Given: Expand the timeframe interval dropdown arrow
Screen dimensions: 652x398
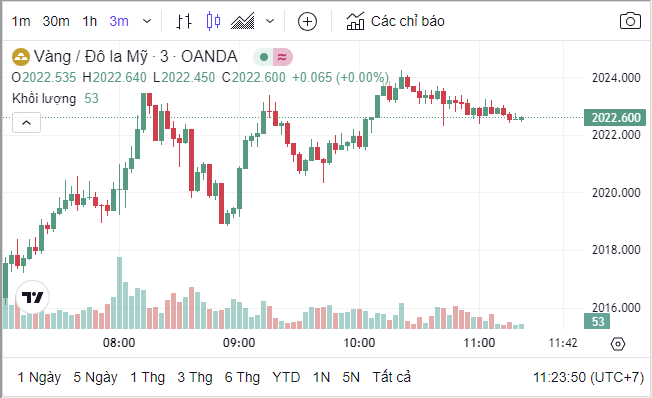Looking at the screenshot, I should point(147,21).
